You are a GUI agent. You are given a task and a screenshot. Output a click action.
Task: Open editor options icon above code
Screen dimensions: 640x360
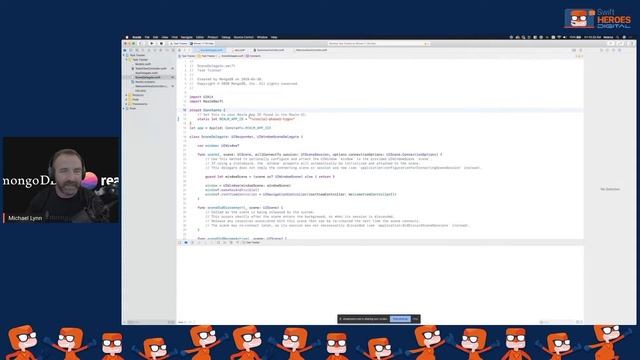pyautogui.click(x=574, y=50)
